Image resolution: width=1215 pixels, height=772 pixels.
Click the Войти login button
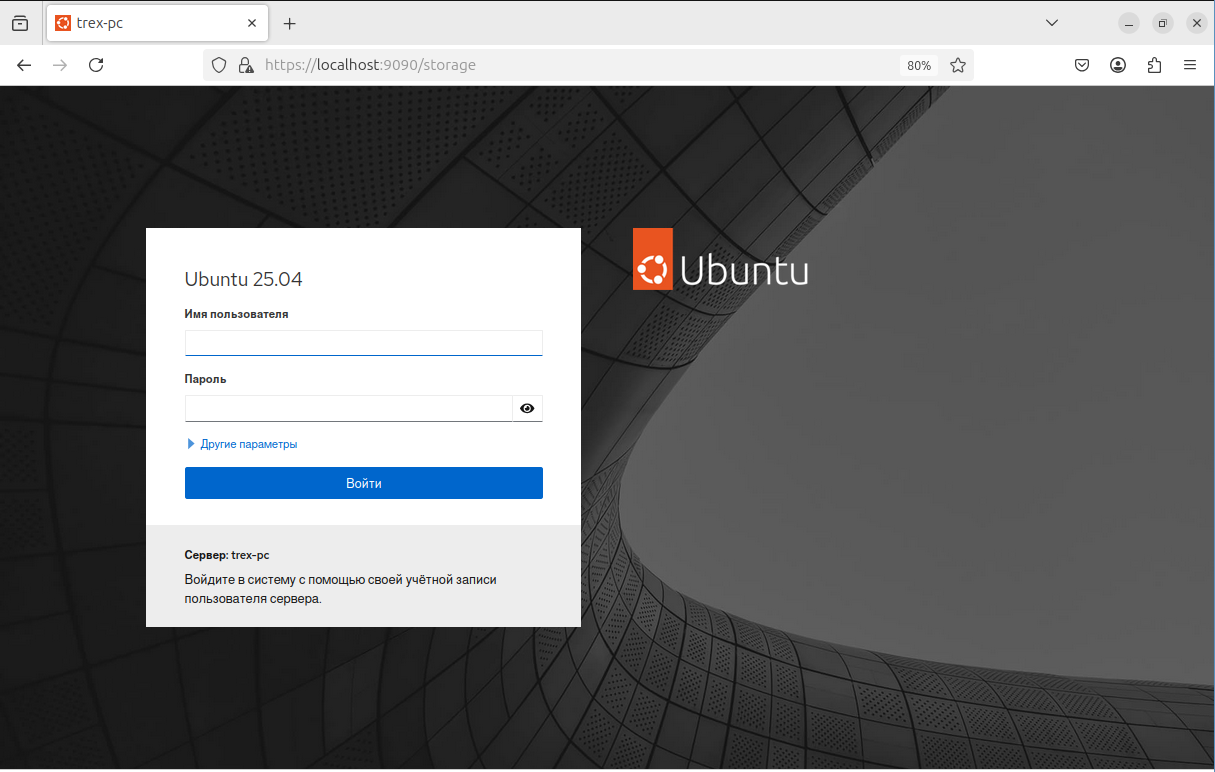coord(363,483)
